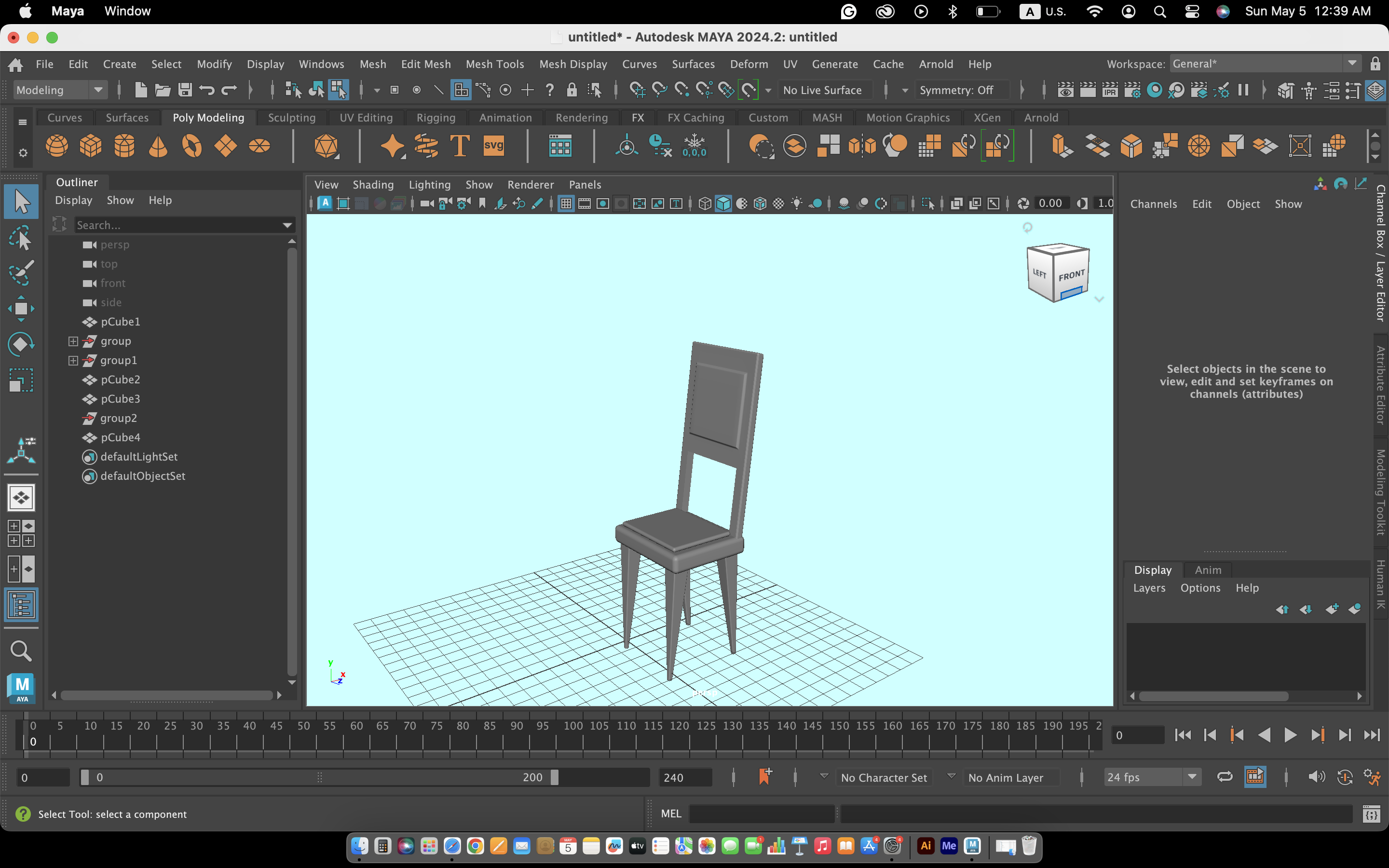
Task: Click the range slider end handle
Action: (x=555, y=777)
